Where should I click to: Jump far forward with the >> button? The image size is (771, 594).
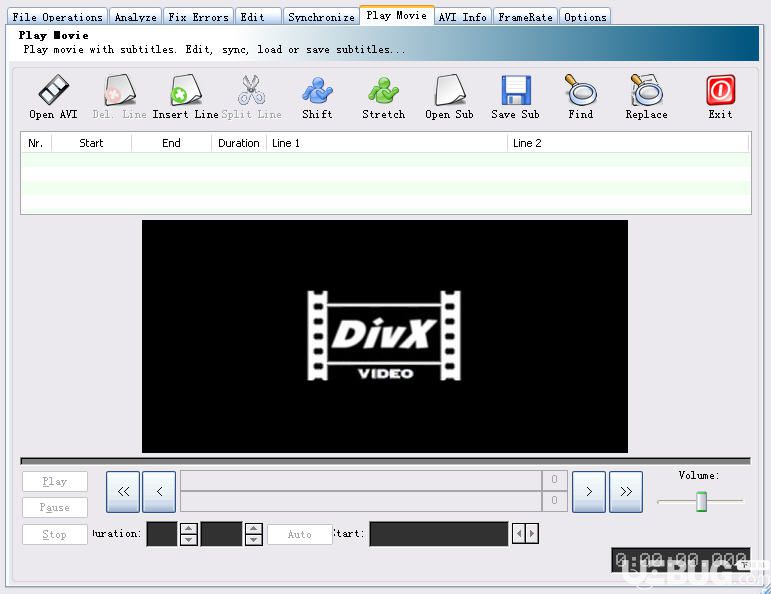click(x=625, y=492)
